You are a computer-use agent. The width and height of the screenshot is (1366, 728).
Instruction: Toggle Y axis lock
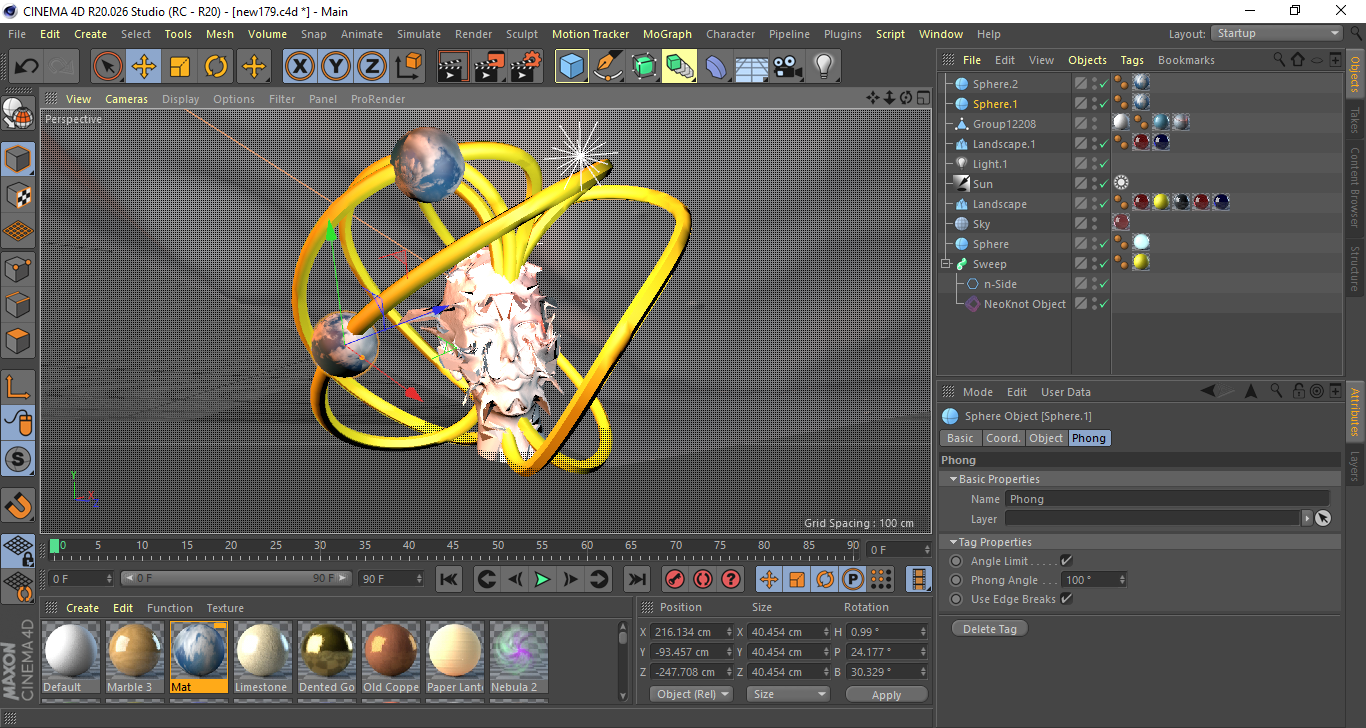coord(336,67)
